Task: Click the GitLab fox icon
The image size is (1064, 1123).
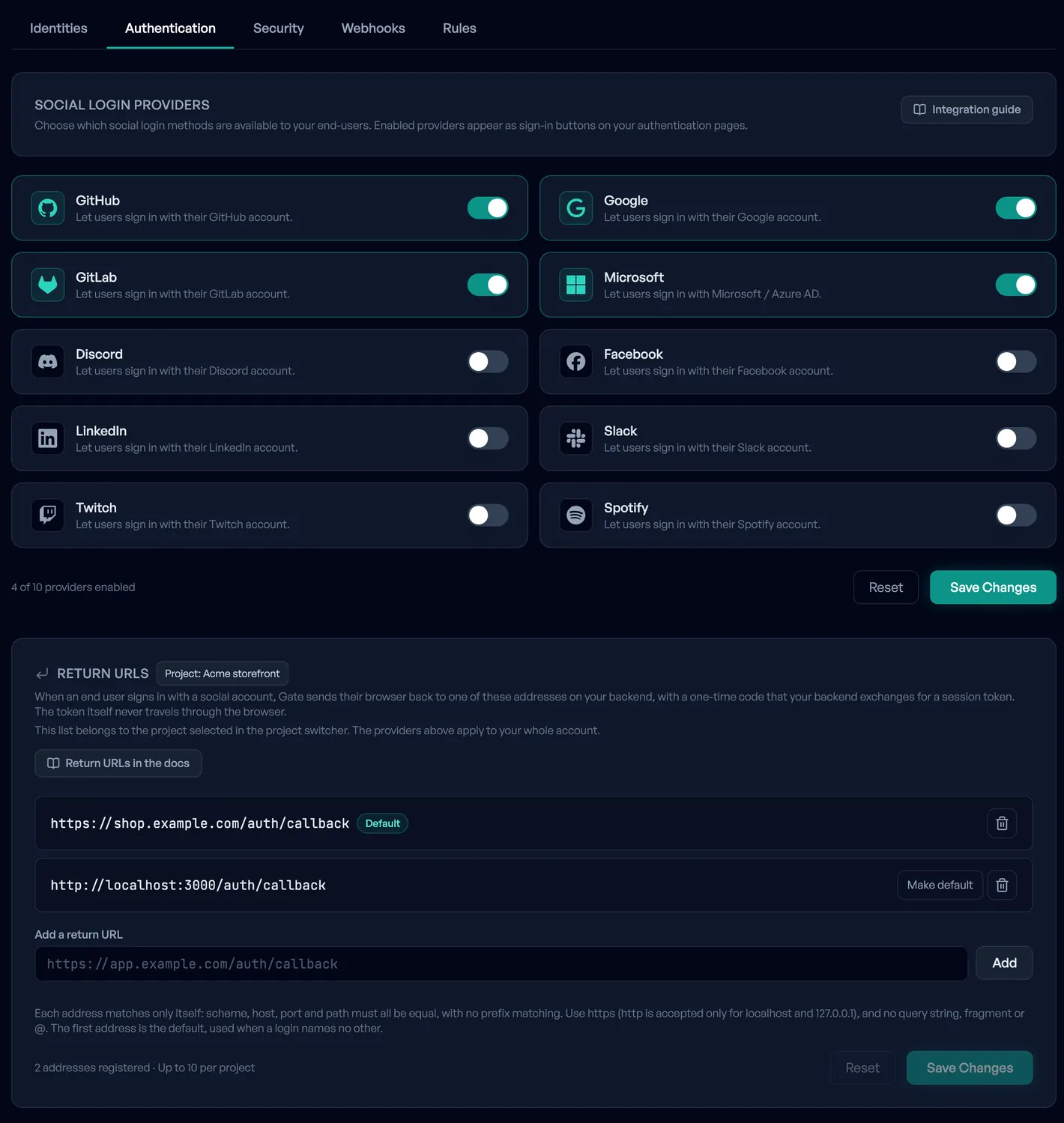Action: coord(48,285)
